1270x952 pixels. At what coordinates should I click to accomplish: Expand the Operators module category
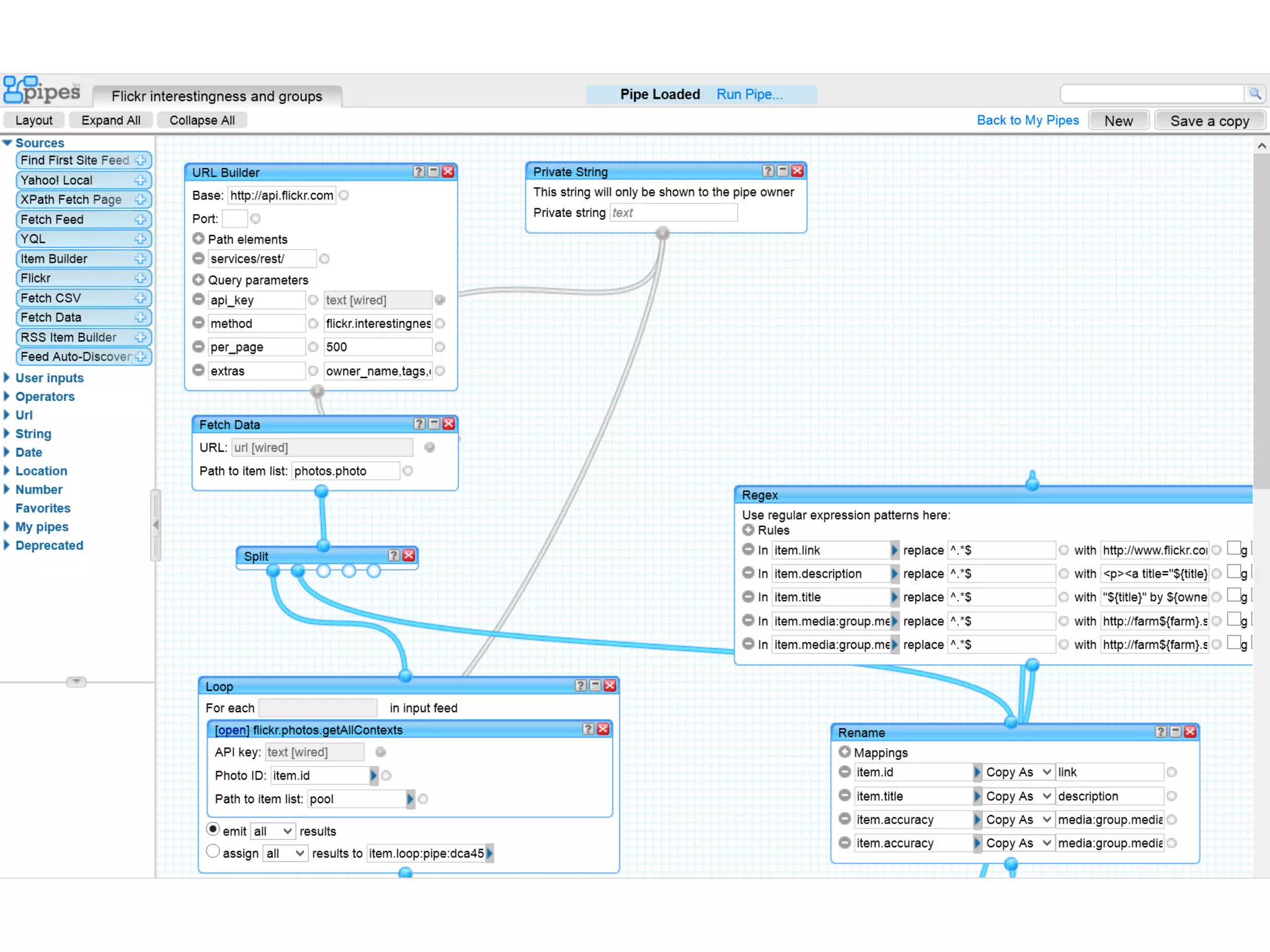coord(45,397)
